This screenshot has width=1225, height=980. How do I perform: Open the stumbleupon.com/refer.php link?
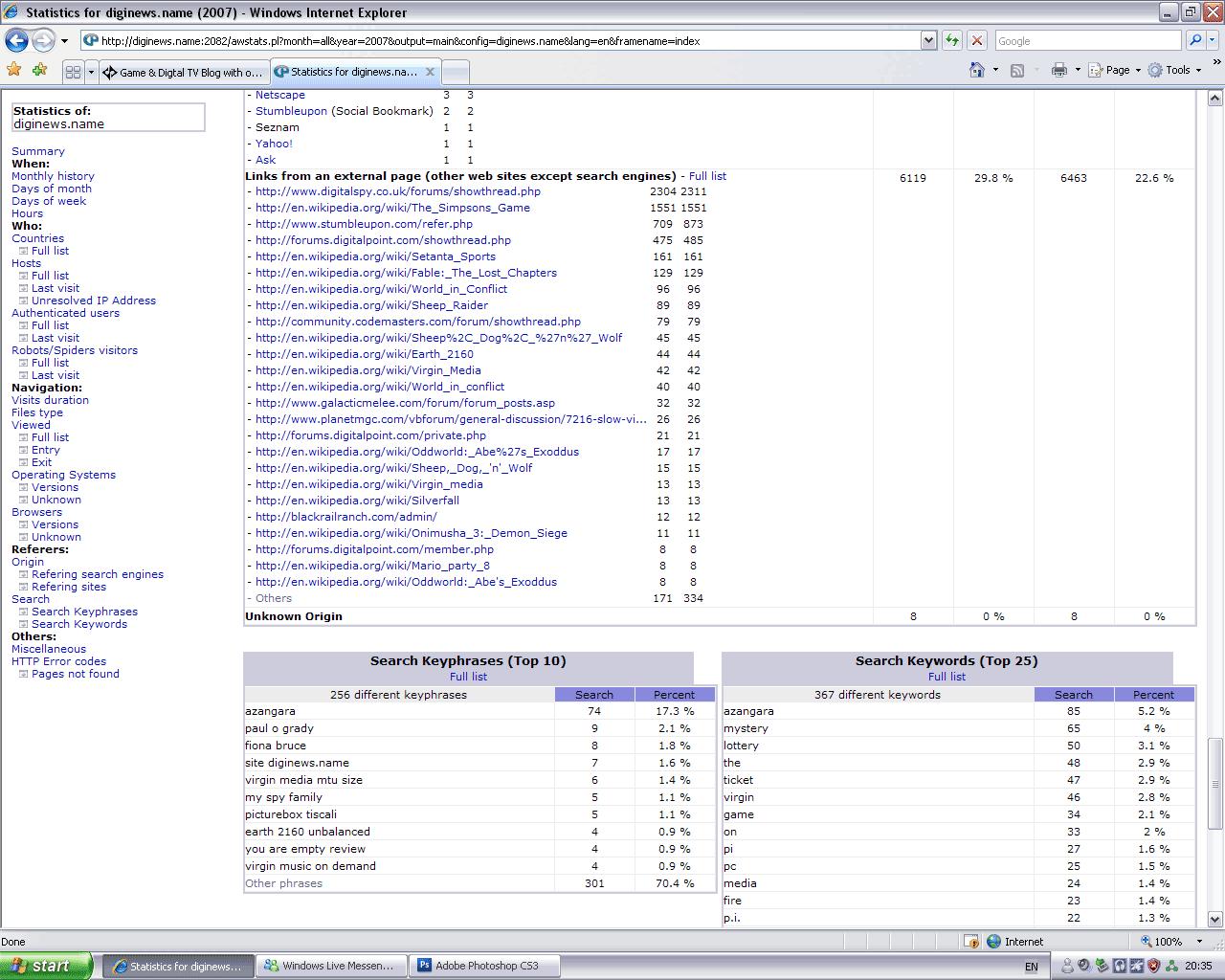pos(364,224)
